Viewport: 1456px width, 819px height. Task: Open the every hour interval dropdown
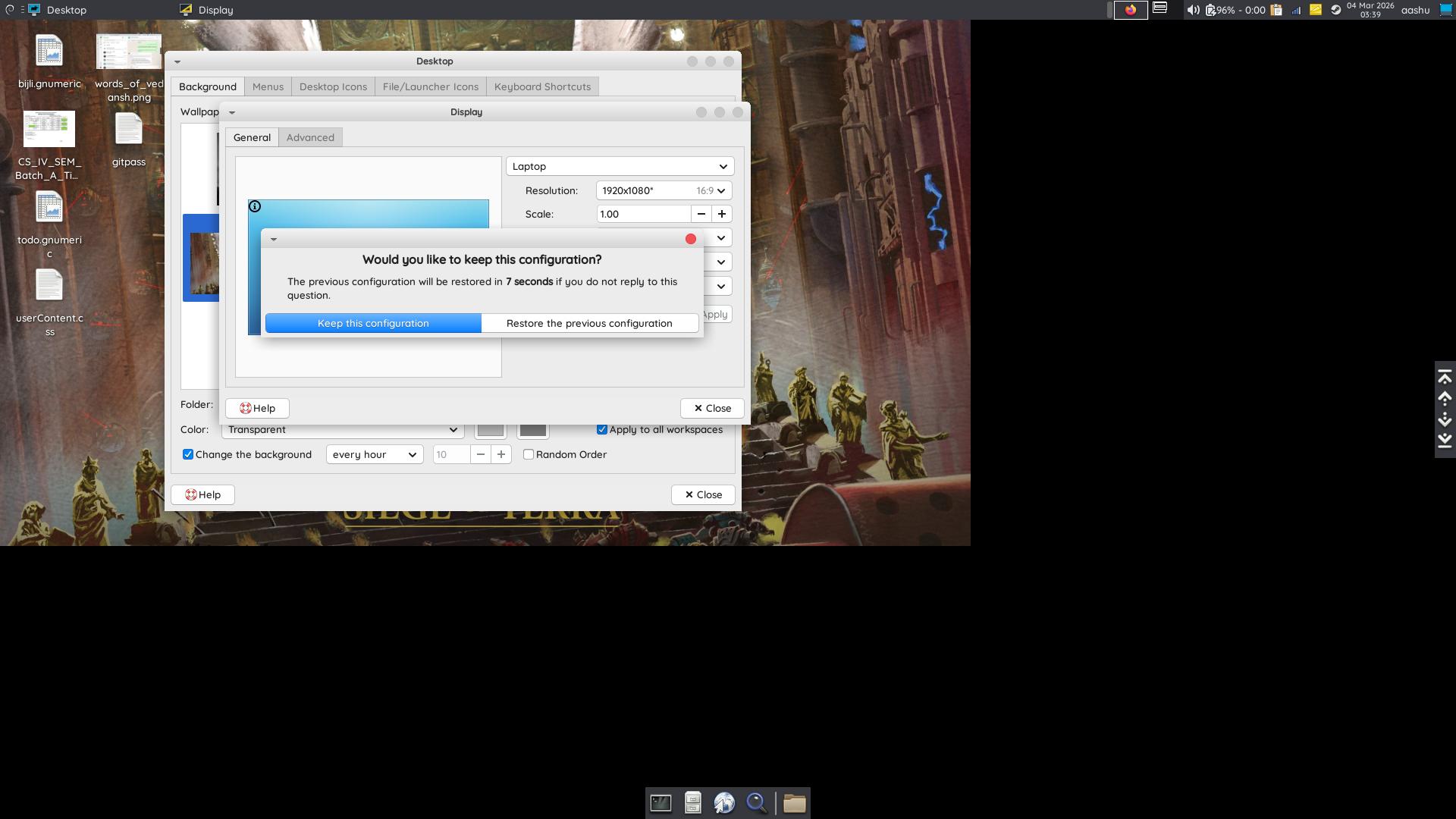(374, 454)
